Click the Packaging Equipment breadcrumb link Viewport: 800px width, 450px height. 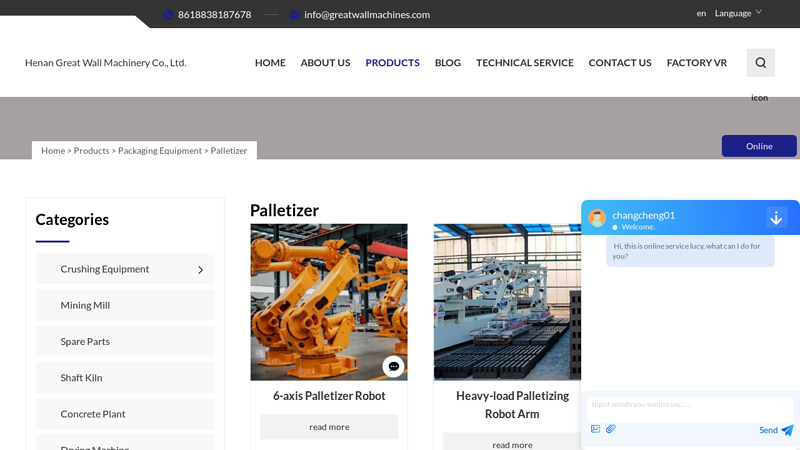click(160, 151)
